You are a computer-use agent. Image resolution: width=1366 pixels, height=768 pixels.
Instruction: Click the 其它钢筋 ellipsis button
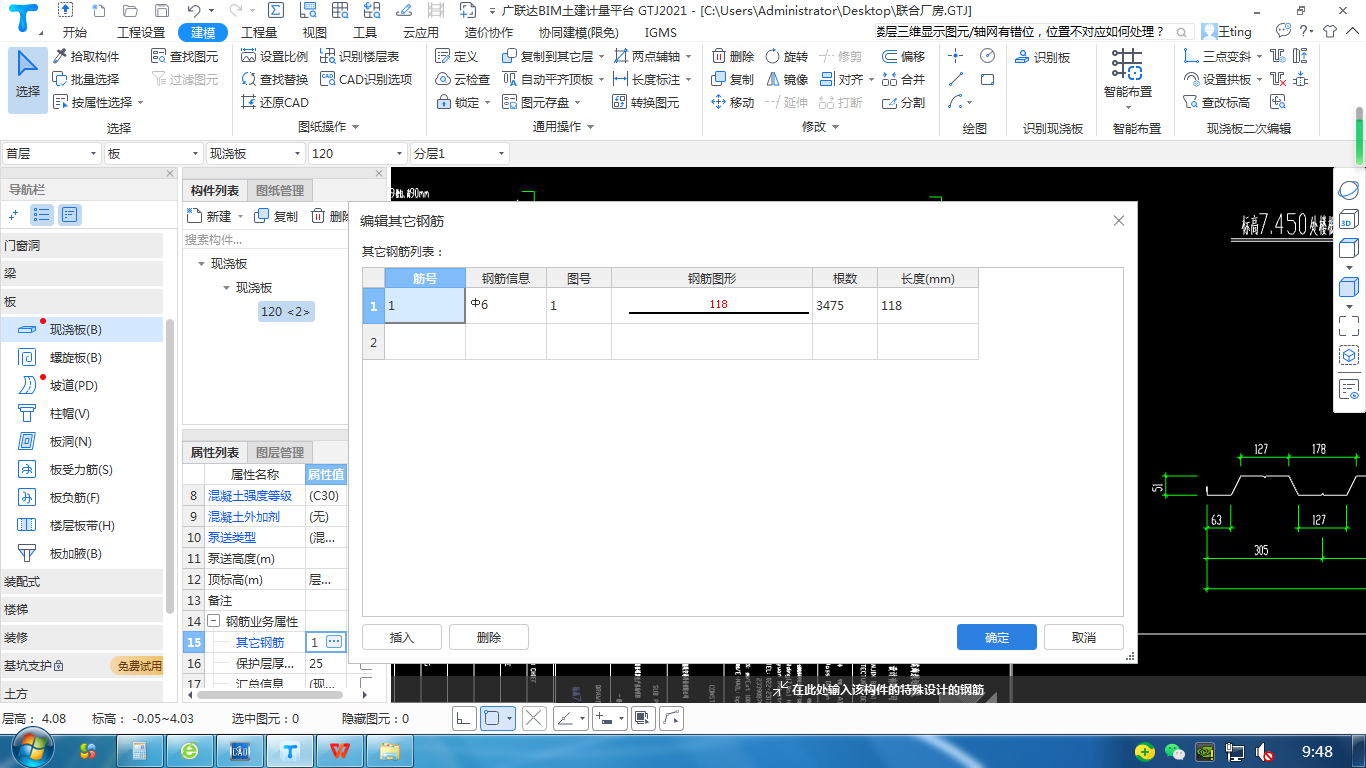click(334, 642)
